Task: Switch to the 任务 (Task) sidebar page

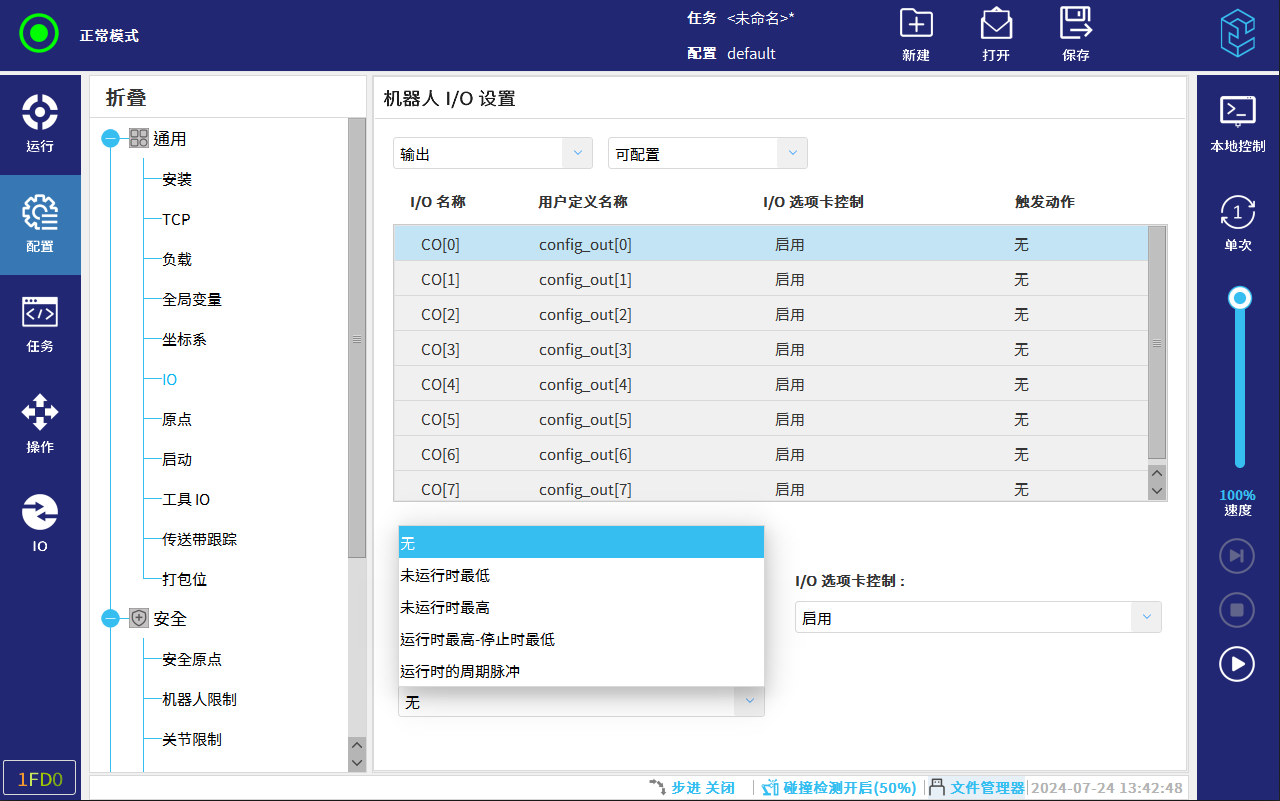Action: click(40, 324)
